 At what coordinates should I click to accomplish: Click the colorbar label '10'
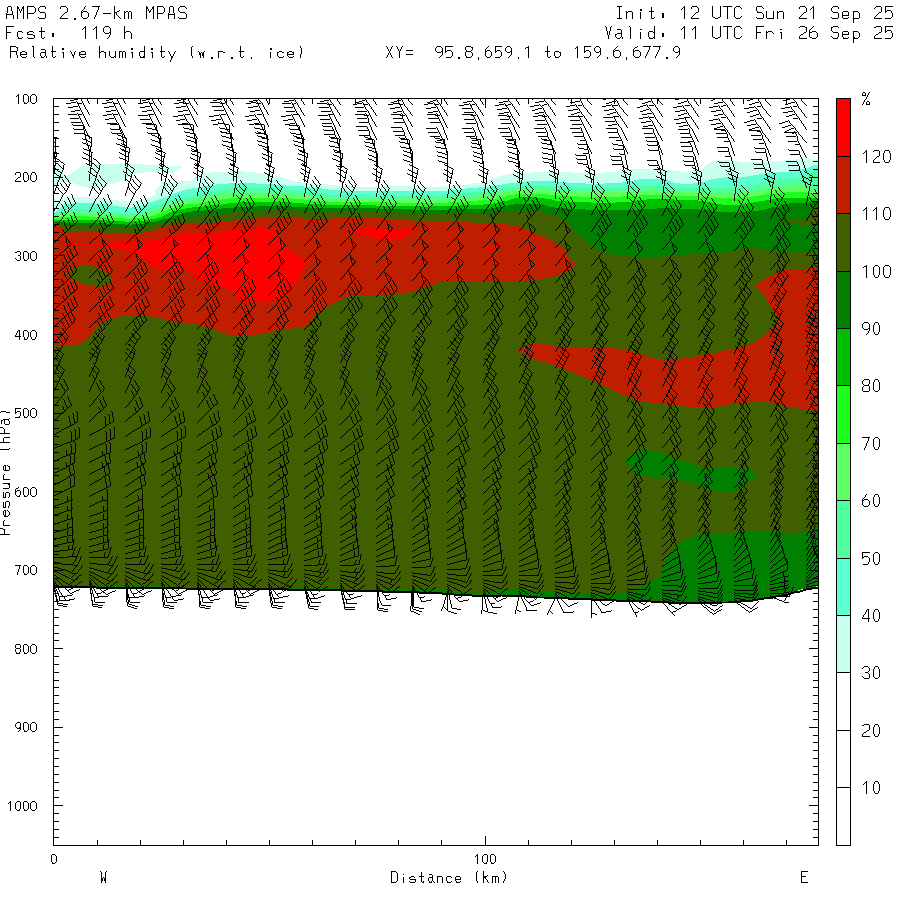tap(871, 788)
